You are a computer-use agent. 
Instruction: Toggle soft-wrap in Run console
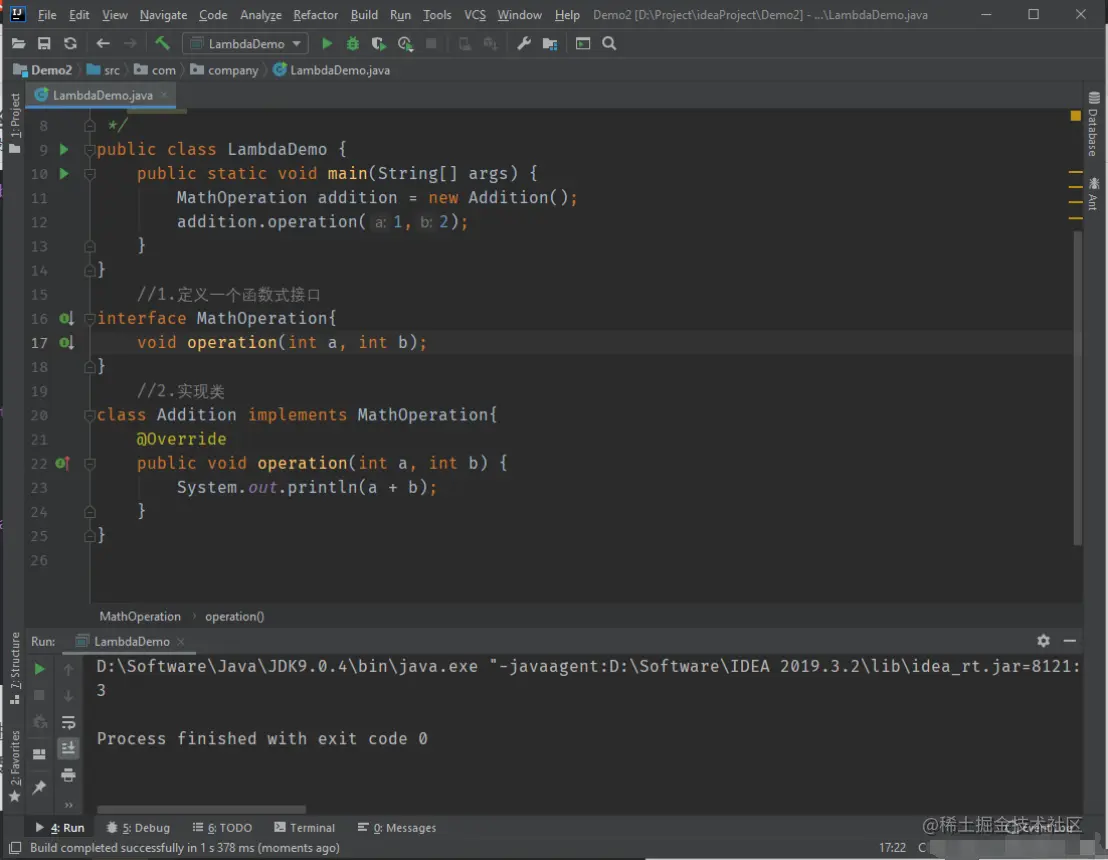click(68, 722)
